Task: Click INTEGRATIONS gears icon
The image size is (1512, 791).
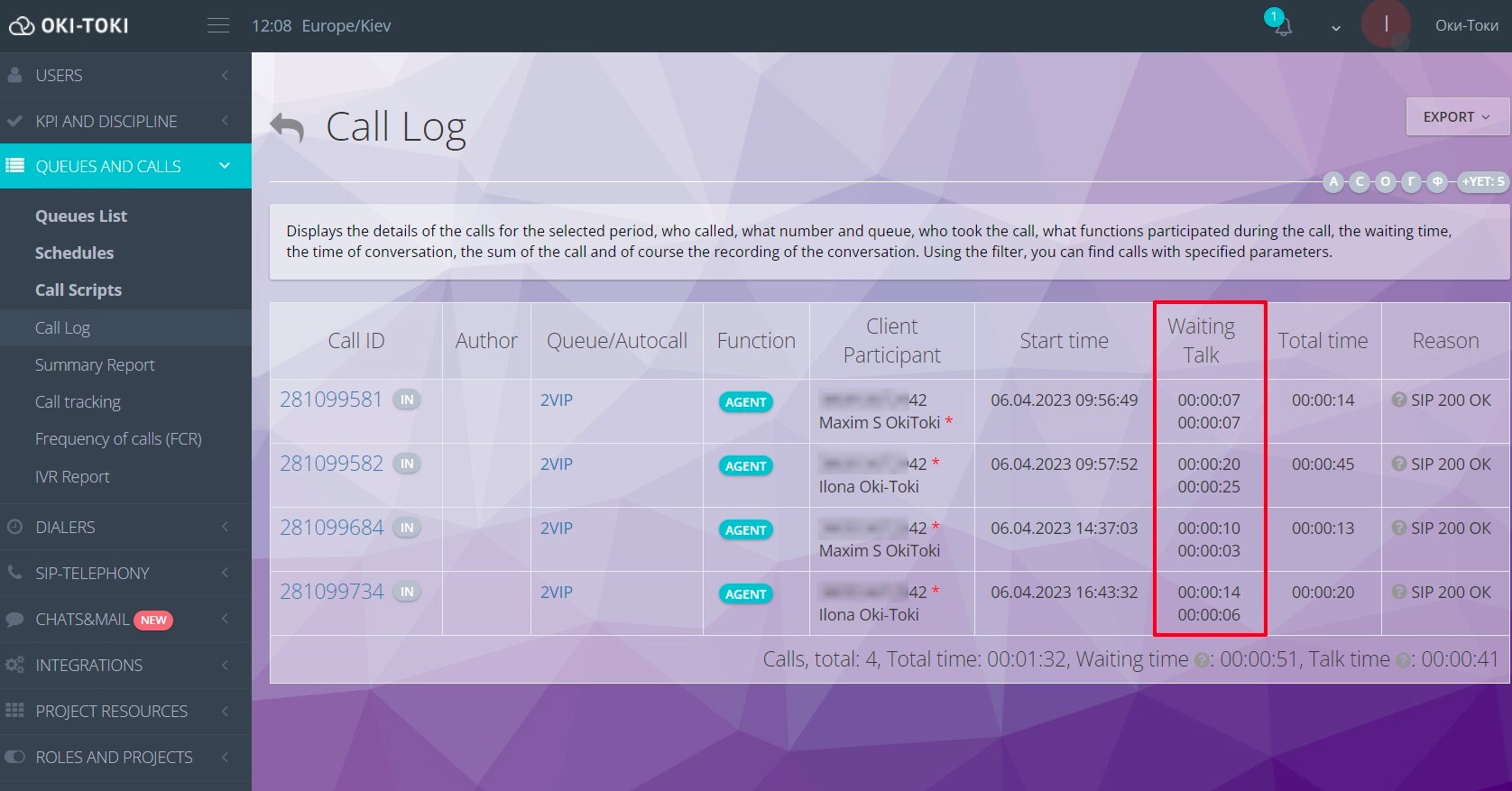Action: tap(14, 665)
